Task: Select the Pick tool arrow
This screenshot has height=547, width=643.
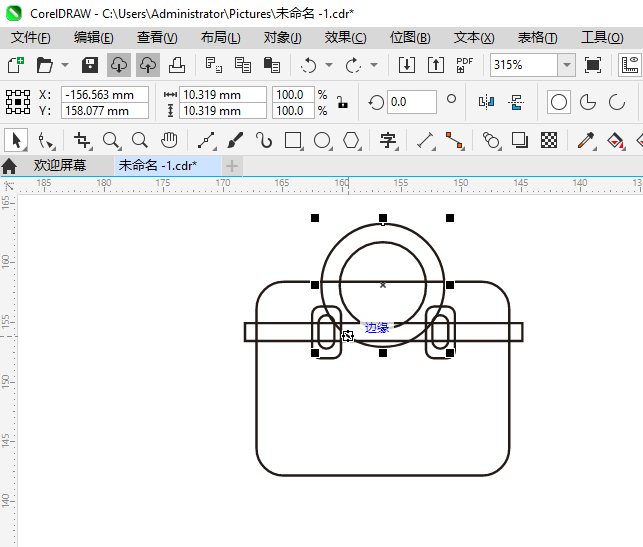Action: click(x=17, y=140)
